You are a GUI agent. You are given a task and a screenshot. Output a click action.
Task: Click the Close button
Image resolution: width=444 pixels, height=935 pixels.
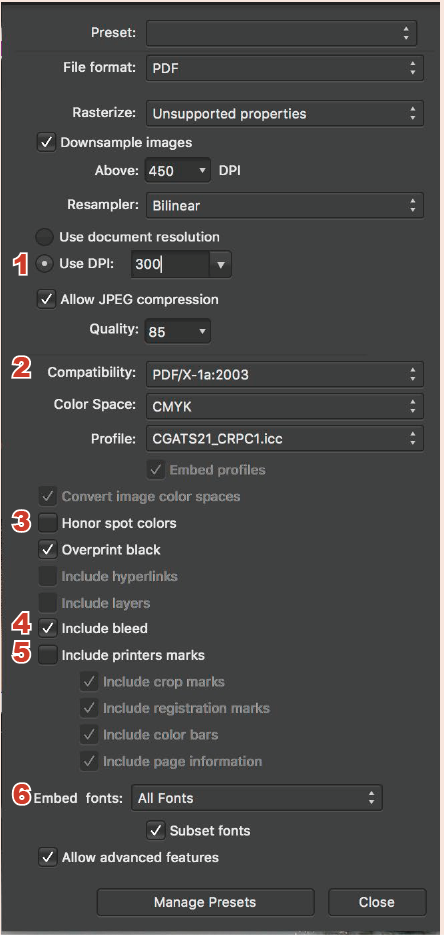377,902
